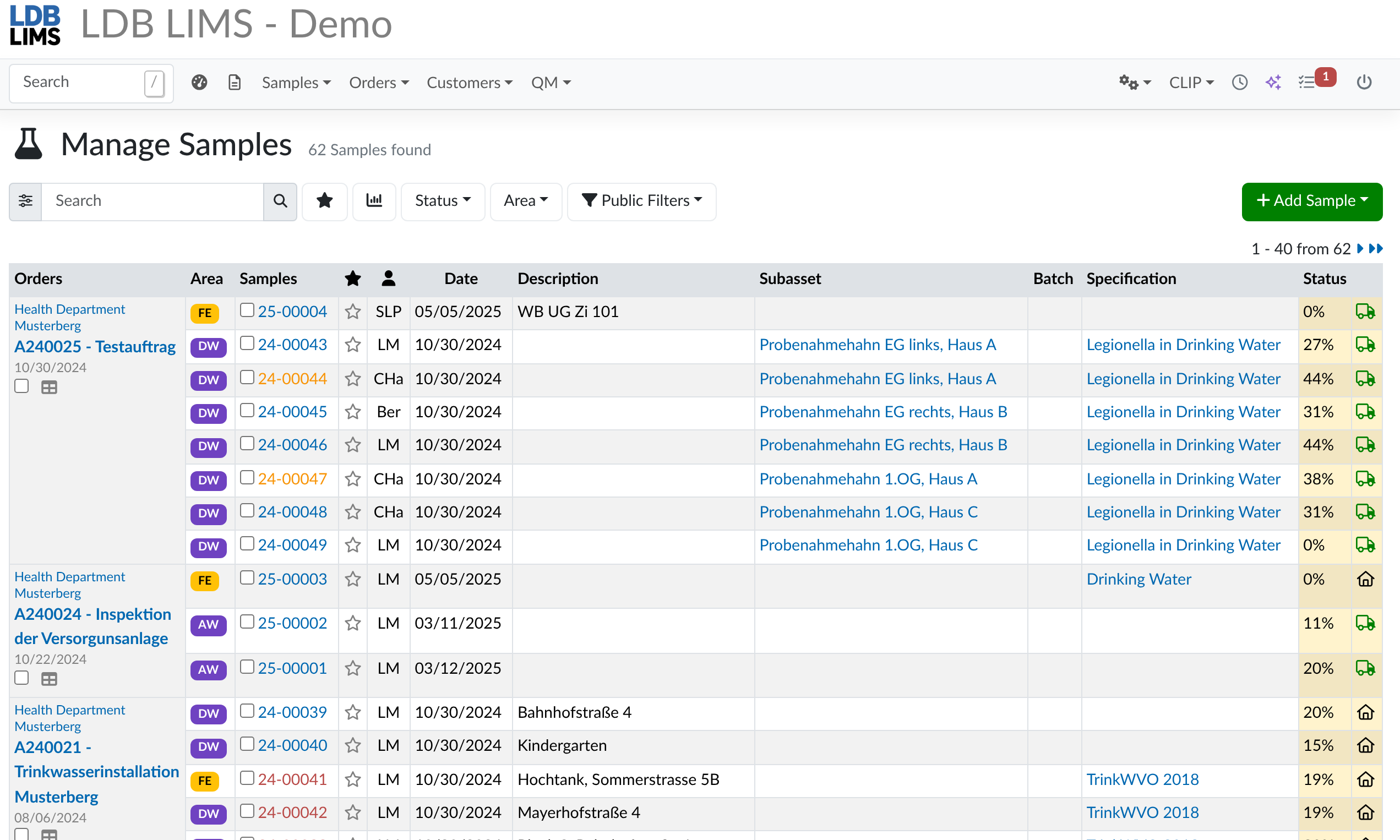Select sample 25-00002 checkbox
The height and width of the screenshot is (840, 1400).
(x=247, y=622)
